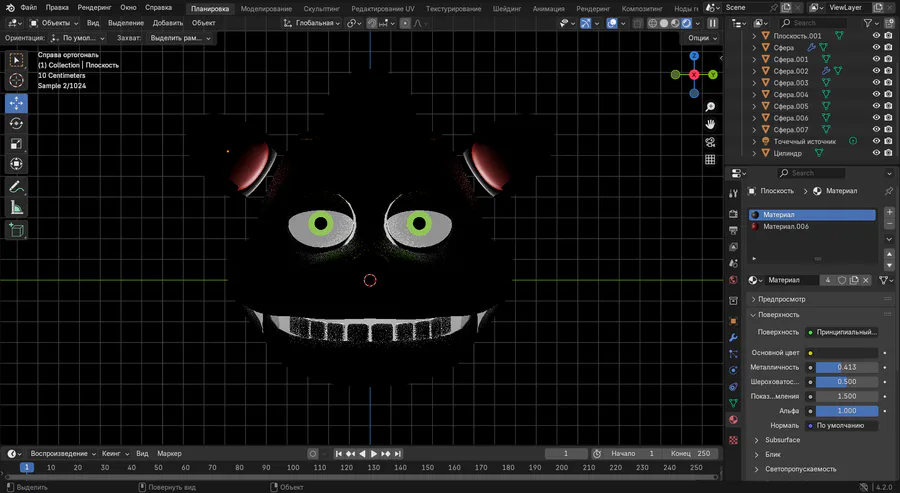Viewport: 900px width, 493px height.
Task: Open the Файл menu
Action: (29, 8)
